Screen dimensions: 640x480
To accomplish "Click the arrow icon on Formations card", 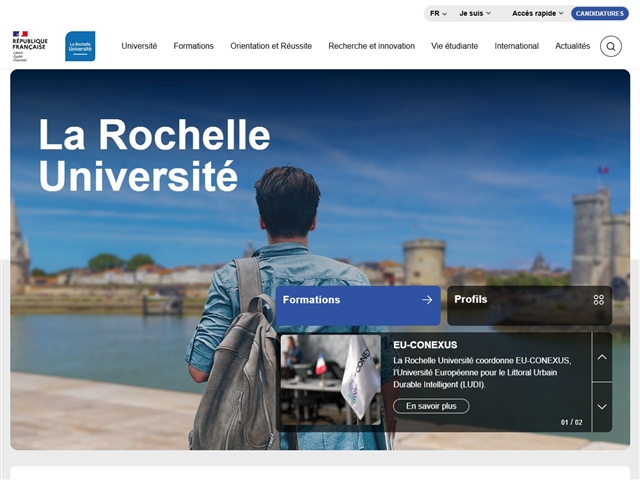I will click(427, 300).
